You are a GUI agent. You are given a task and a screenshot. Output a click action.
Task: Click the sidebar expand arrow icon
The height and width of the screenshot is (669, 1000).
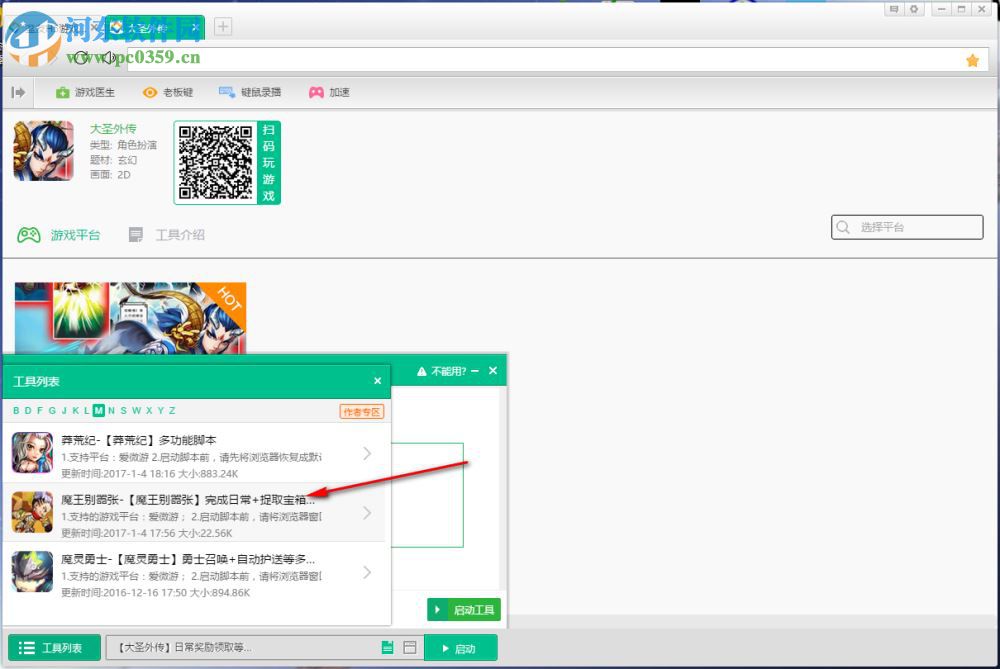coord(18,91)
